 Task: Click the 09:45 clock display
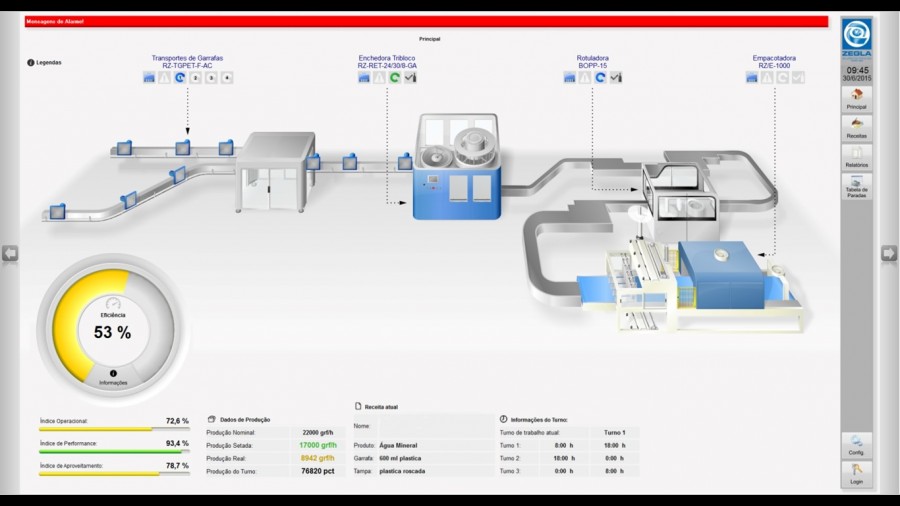click(857, 71)
